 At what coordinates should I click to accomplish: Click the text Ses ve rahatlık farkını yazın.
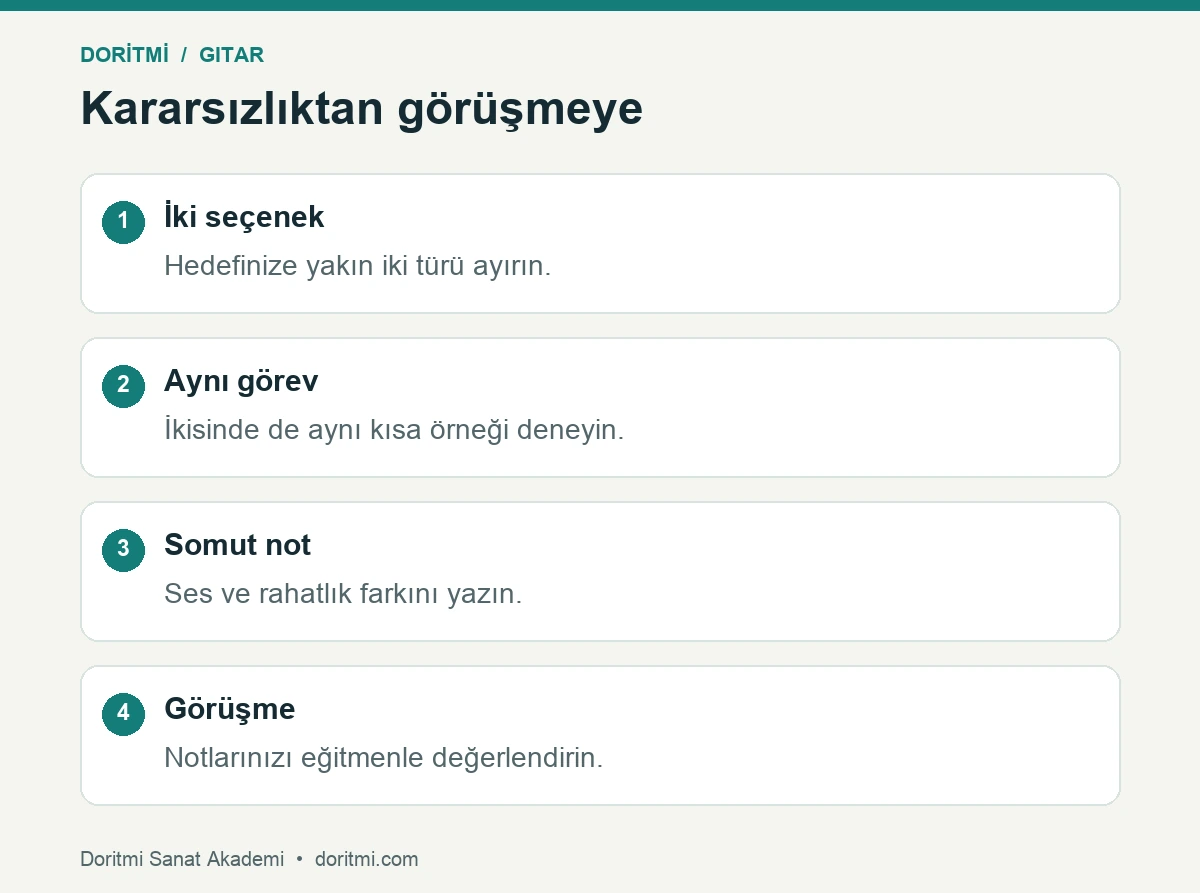[343, 594]
